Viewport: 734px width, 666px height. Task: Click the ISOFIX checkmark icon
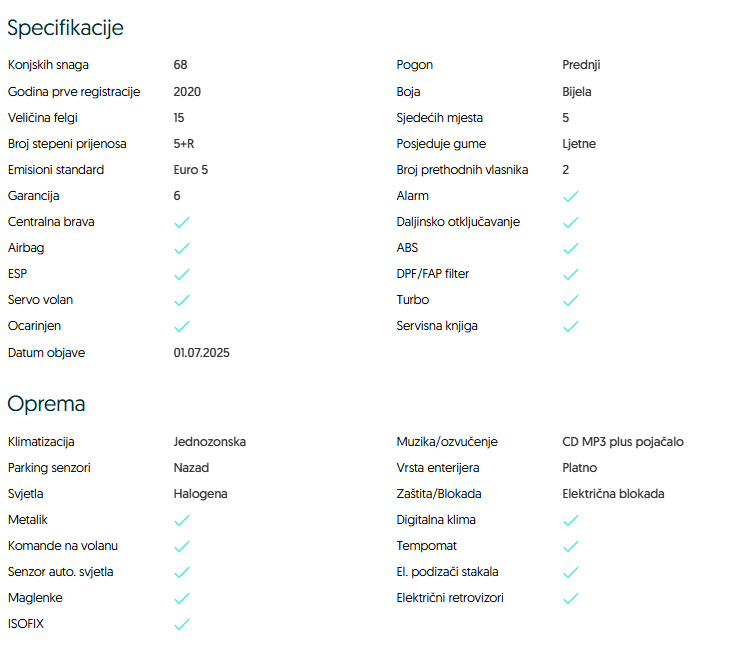coord(181,624)
